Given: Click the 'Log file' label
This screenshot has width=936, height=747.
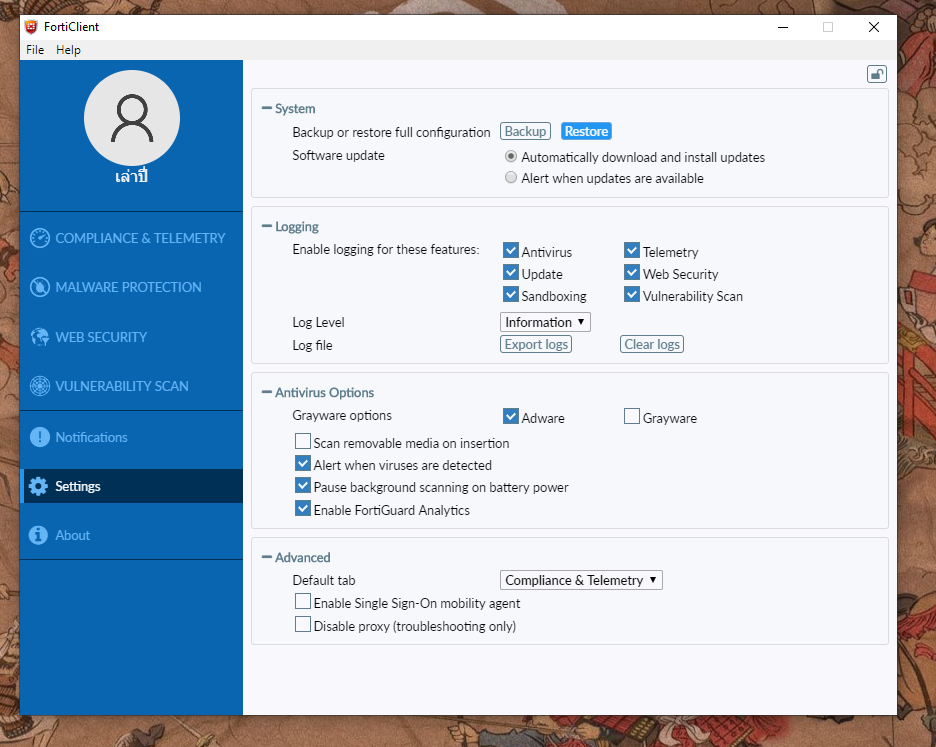Looking at the screenshot, I should [312, 346].
